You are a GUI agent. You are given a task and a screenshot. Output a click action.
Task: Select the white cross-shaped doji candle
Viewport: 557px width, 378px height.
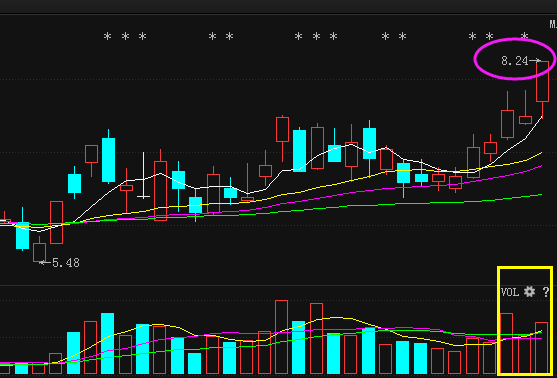pyautogui.click(x=144, y=175)
